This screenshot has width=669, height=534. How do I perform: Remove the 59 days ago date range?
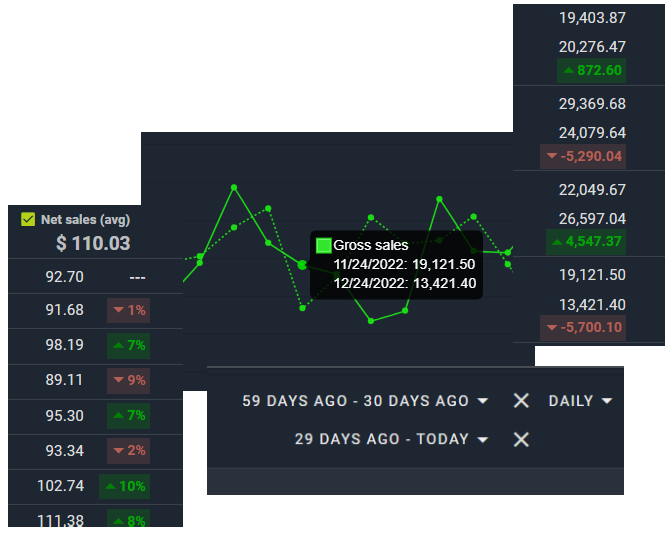point(521,401)
